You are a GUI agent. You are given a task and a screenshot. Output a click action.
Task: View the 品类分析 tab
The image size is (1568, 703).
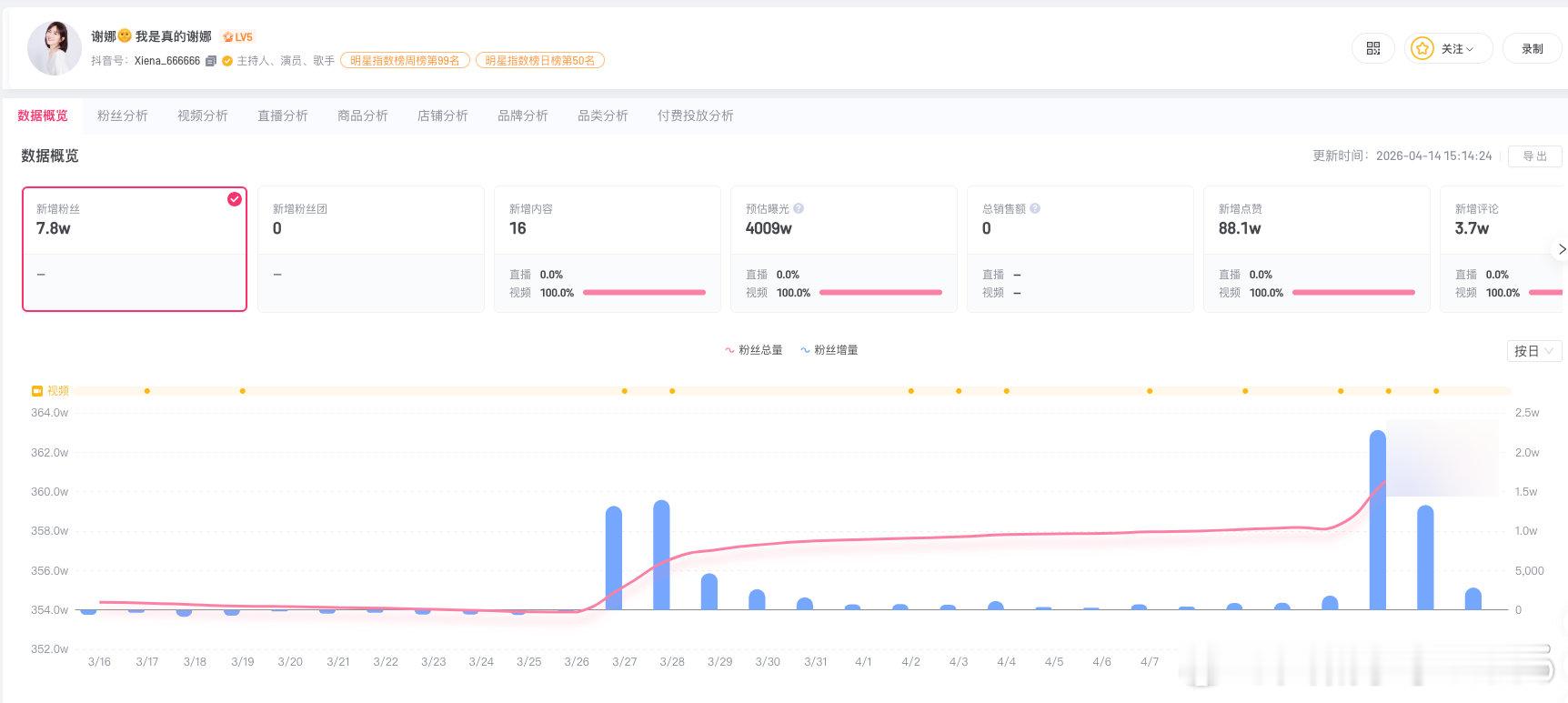[x=603, y=115]
